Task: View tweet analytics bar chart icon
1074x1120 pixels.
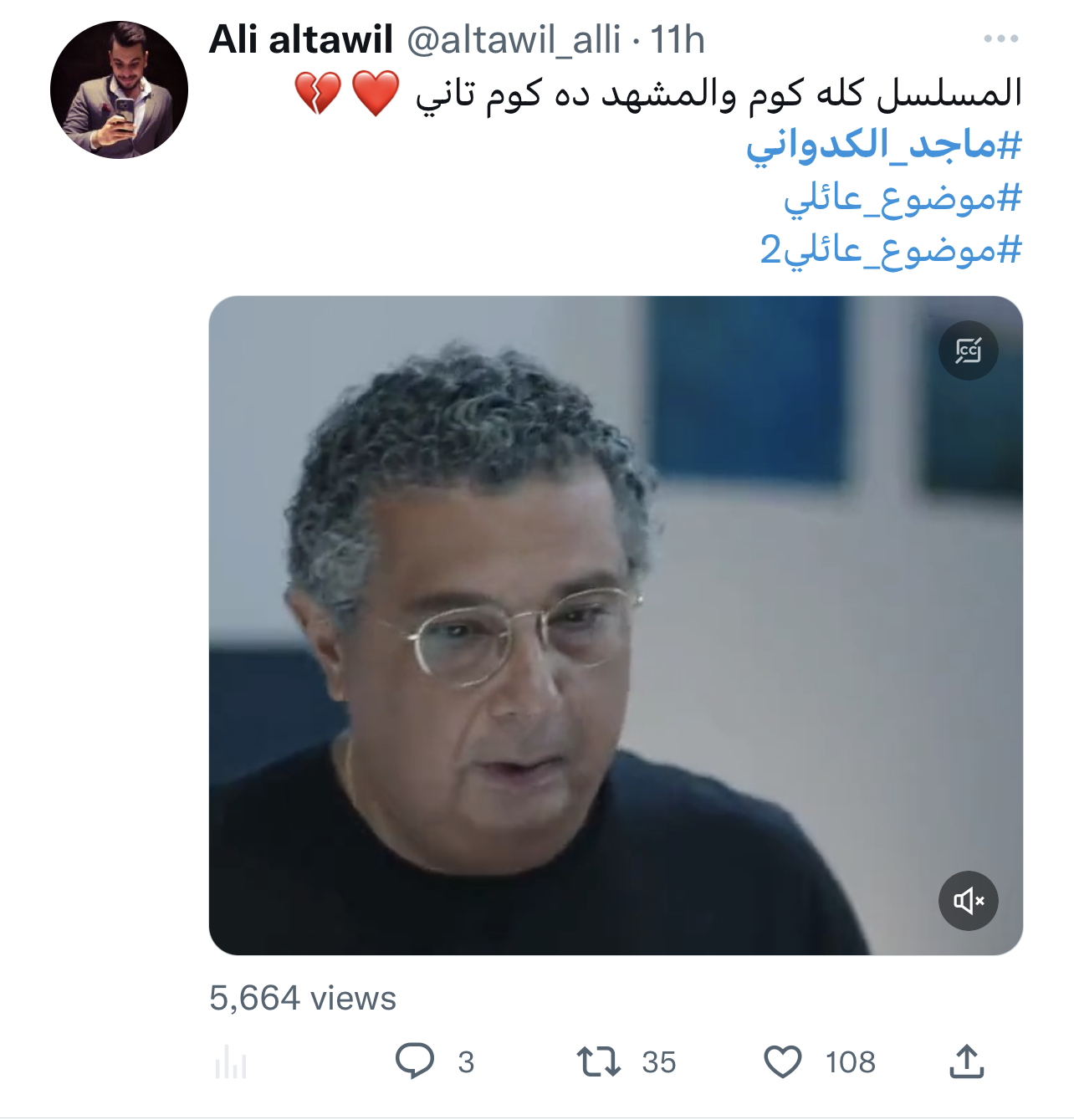Action: coord(231,1062)
